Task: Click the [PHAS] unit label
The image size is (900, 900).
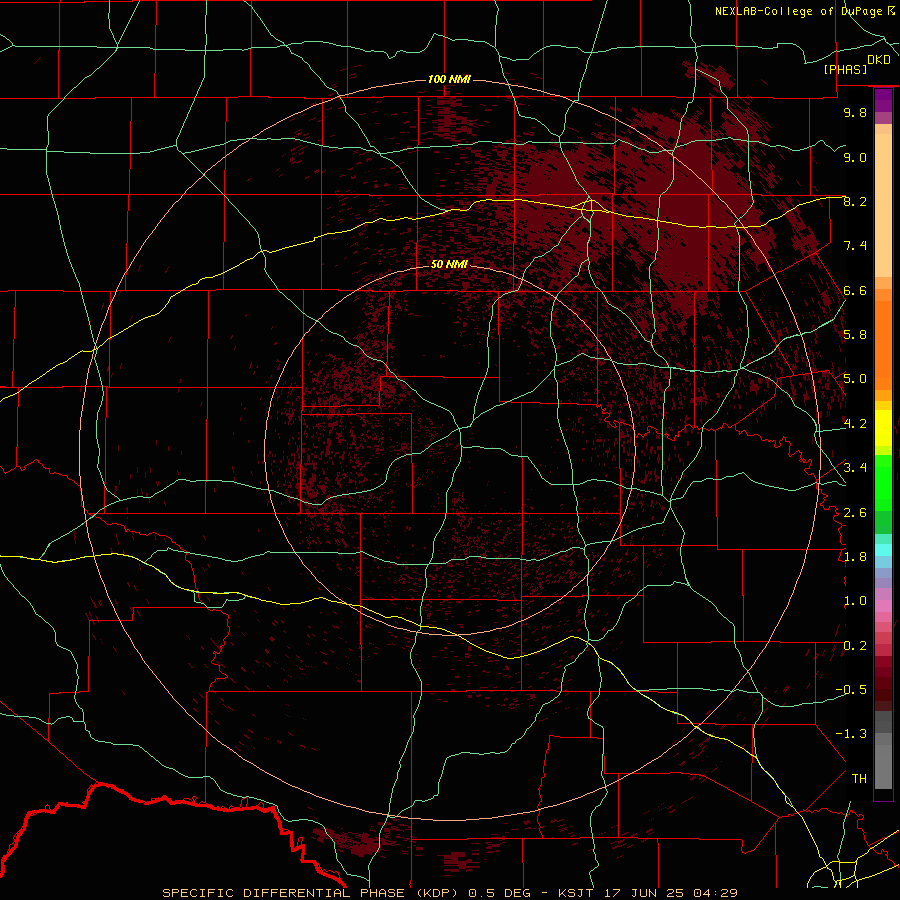Action: [845, 70]
